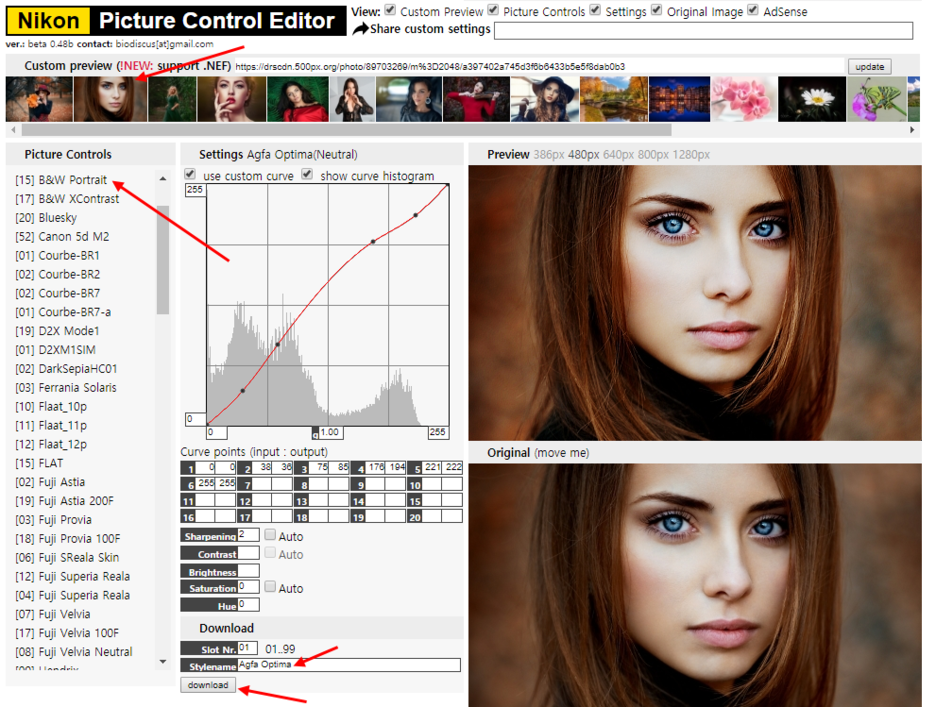The image size is (936, 707).
Task: Select the Fuji Provia 100F picture control
Action: coord(67,539)
